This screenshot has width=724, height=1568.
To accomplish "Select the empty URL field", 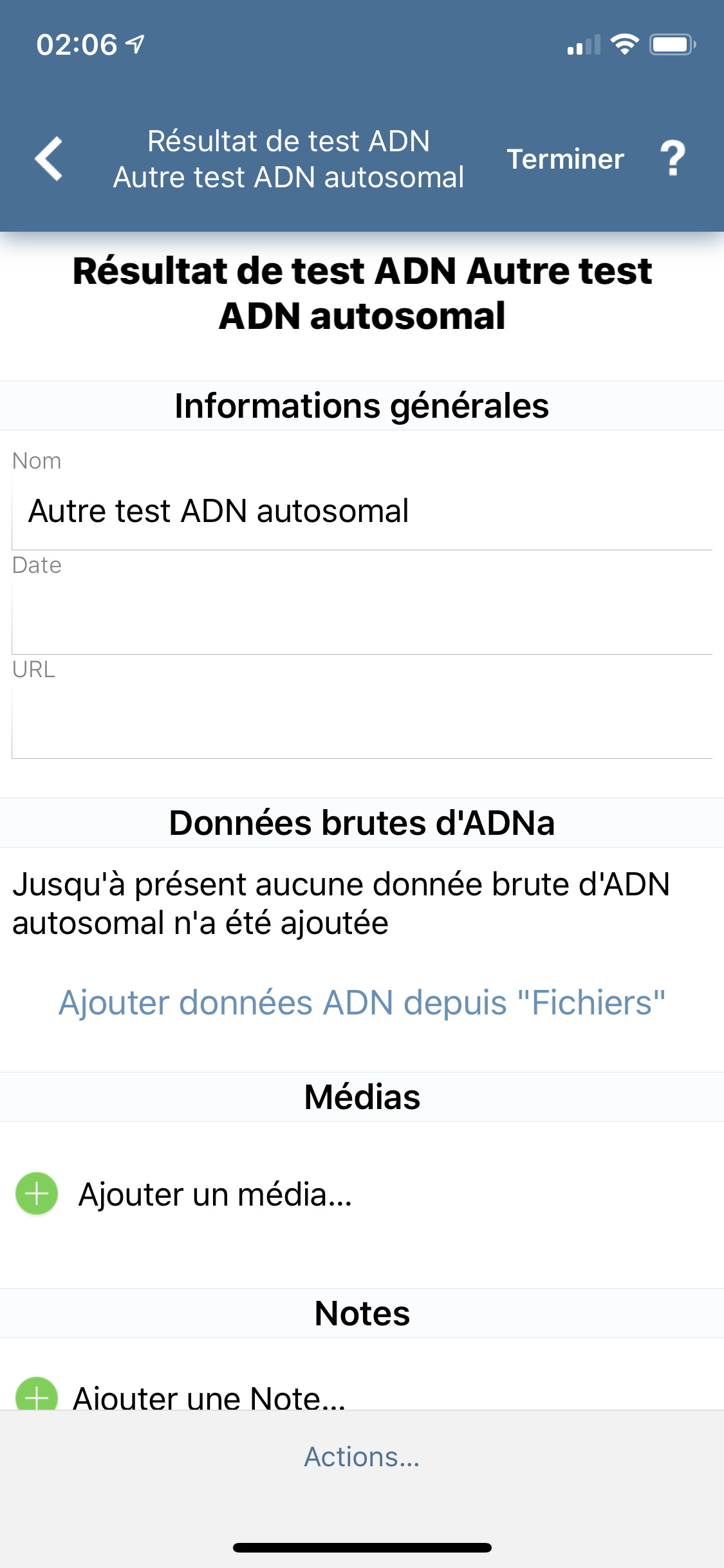I will point(362,721).
